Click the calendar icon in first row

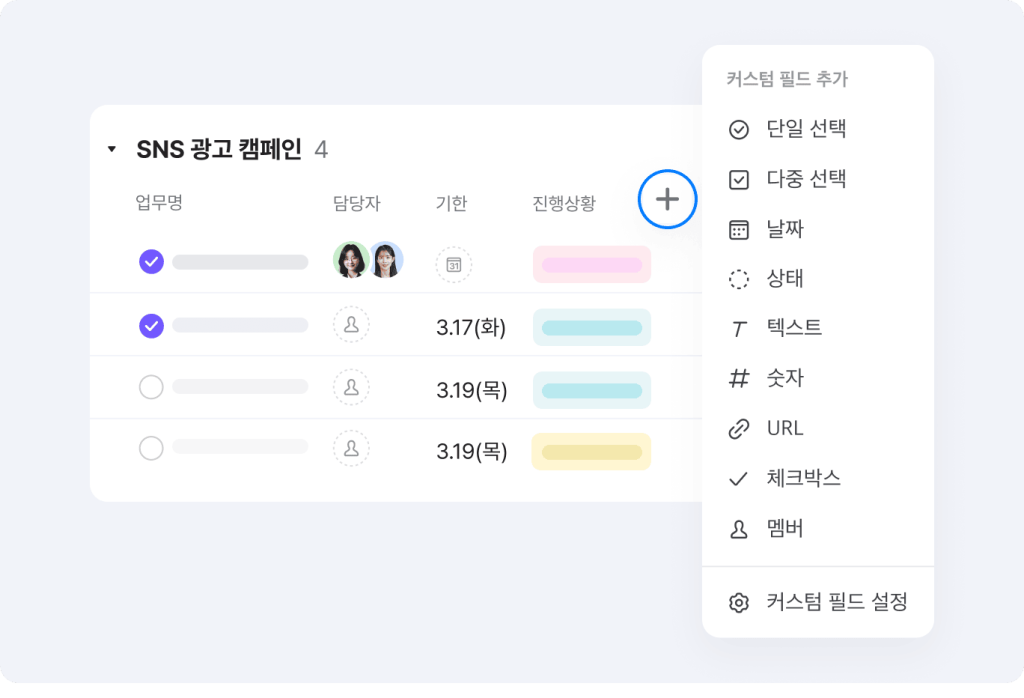coord(454,265)
